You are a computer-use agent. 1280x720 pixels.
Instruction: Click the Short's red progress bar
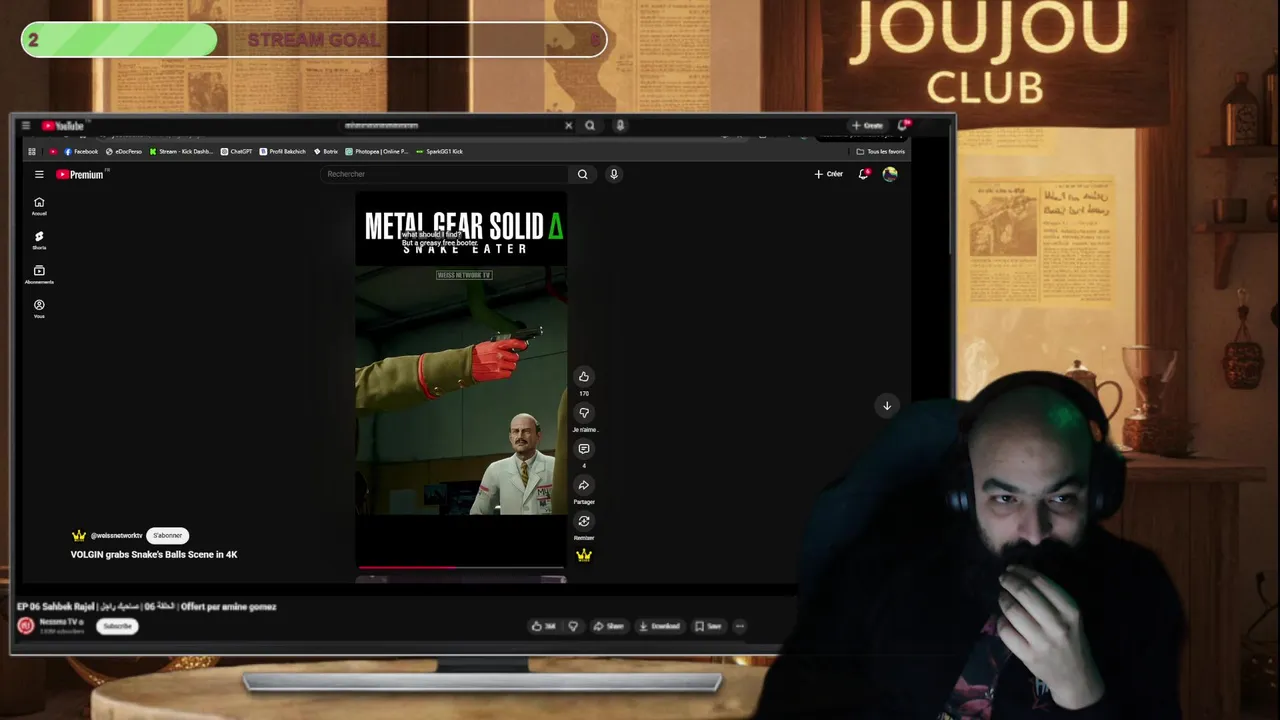coord(461,567)
